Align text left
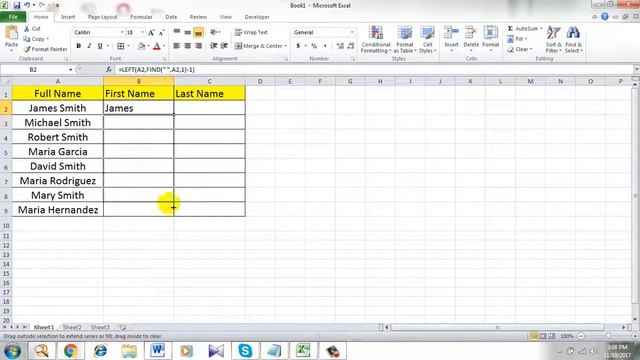640x360 pixels. 177,46
